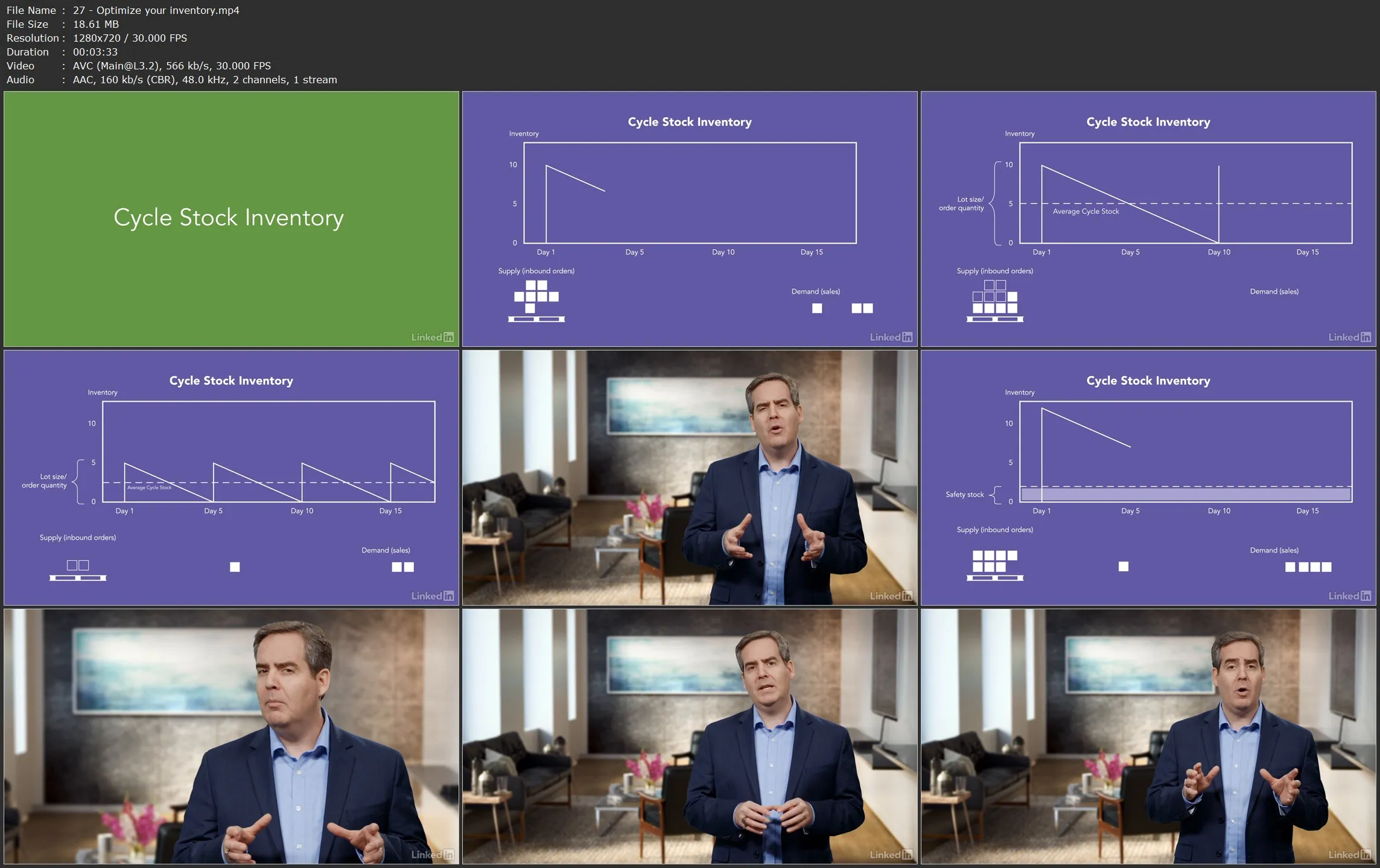The width and height of the screenshot is (1380, 868).
Task: Click the resolution value '1280x720 / 30.000 FPS'
Action: click(x=130, y=38)
